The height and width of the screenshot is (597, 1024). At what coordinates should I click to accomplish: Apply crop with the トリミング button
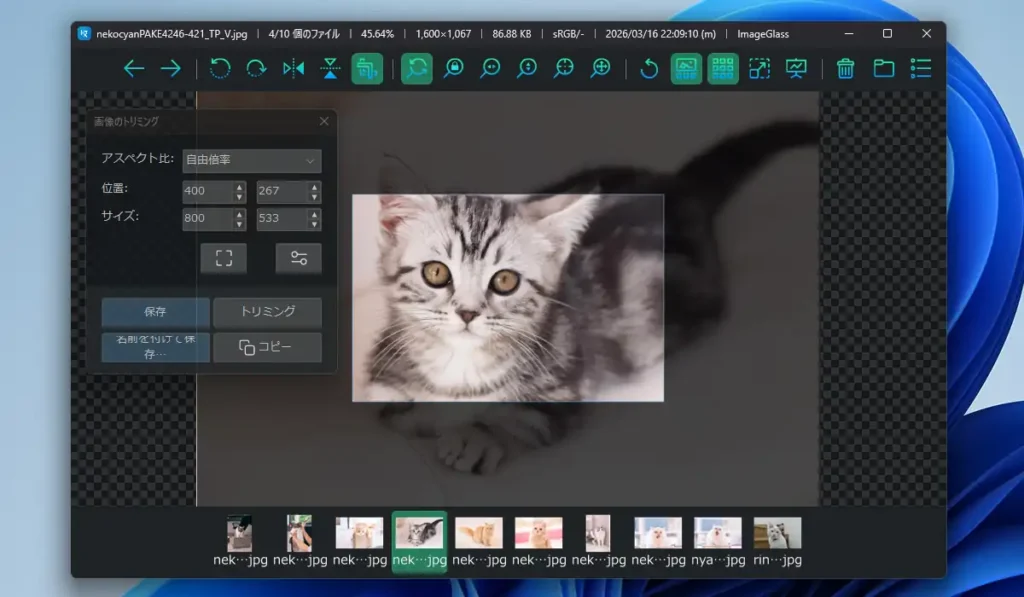click(267, 312)
